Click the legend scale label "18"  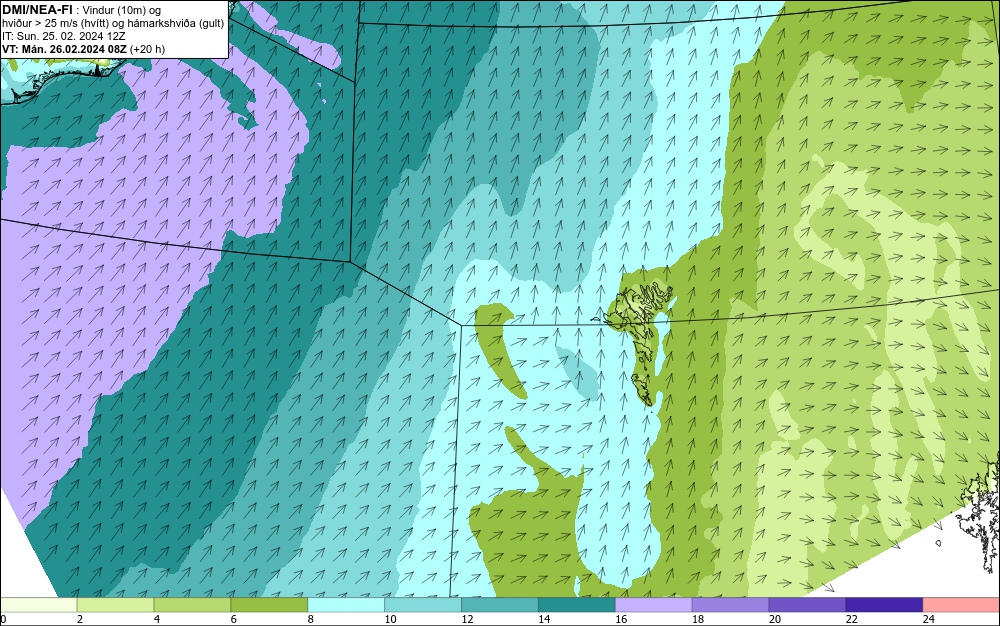pyautogui.click(x=698, y=619)
